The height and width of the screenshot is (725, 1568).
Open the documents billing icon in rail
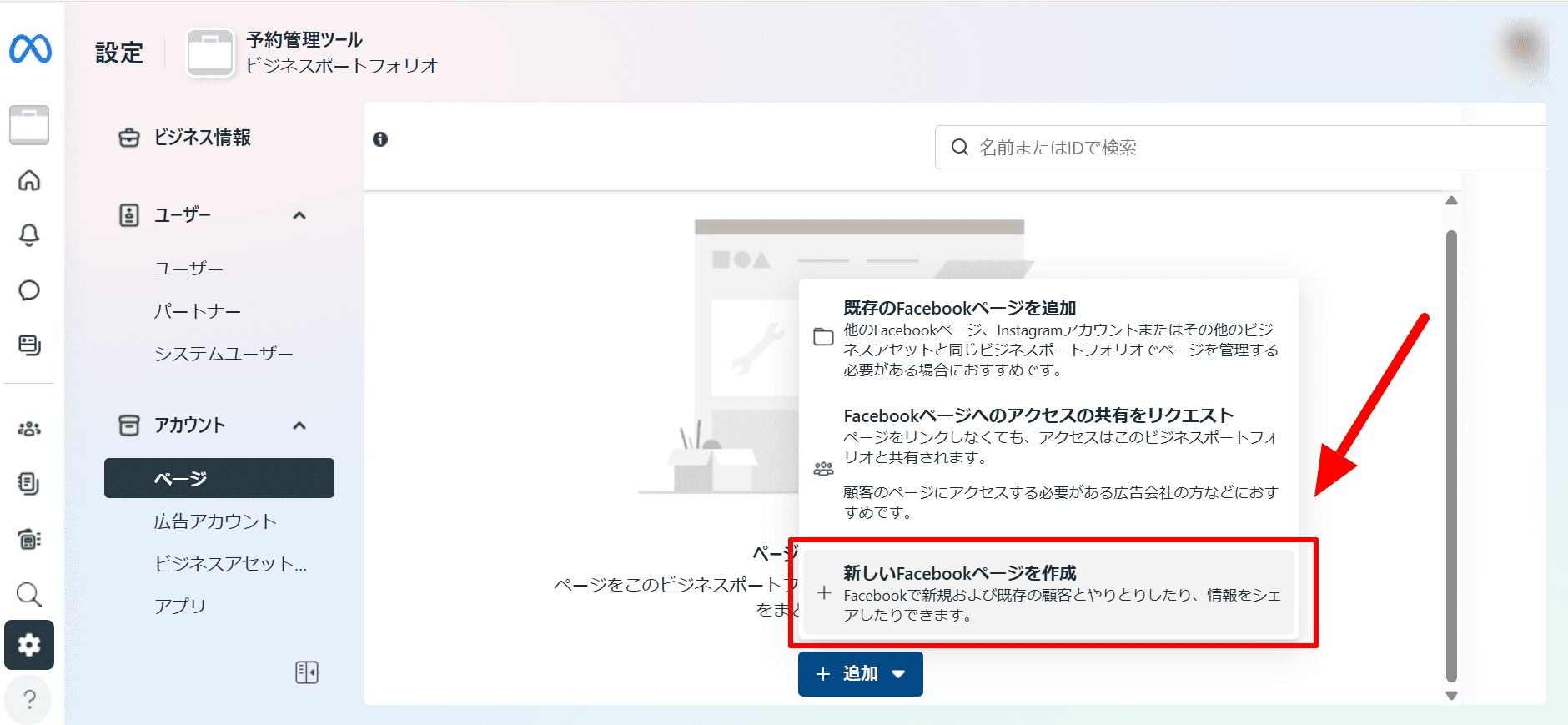[29, 484]
